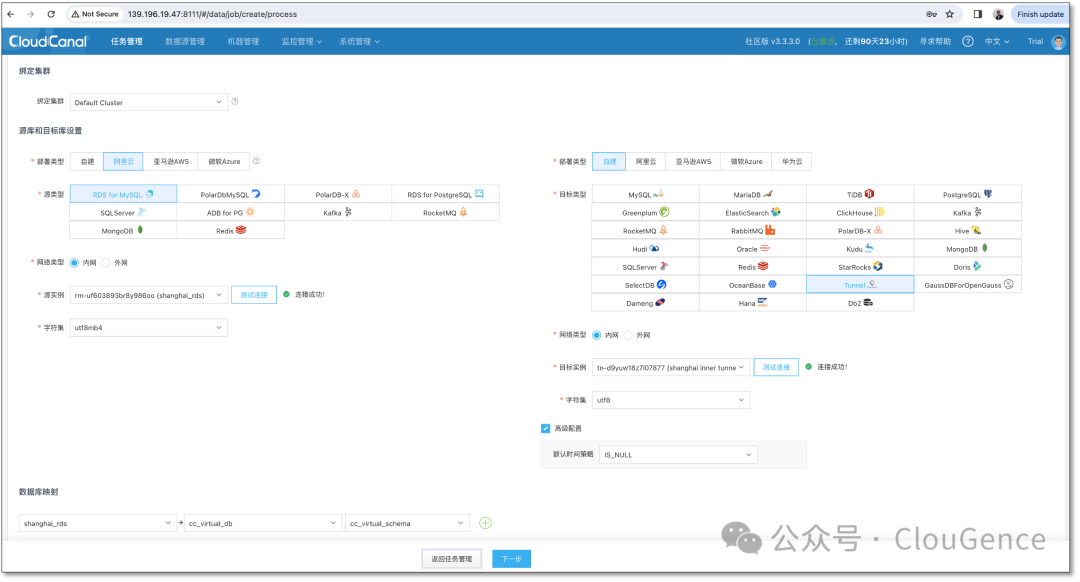
Task: Bookmark this page with the star icon
Action: coord(950,14)
